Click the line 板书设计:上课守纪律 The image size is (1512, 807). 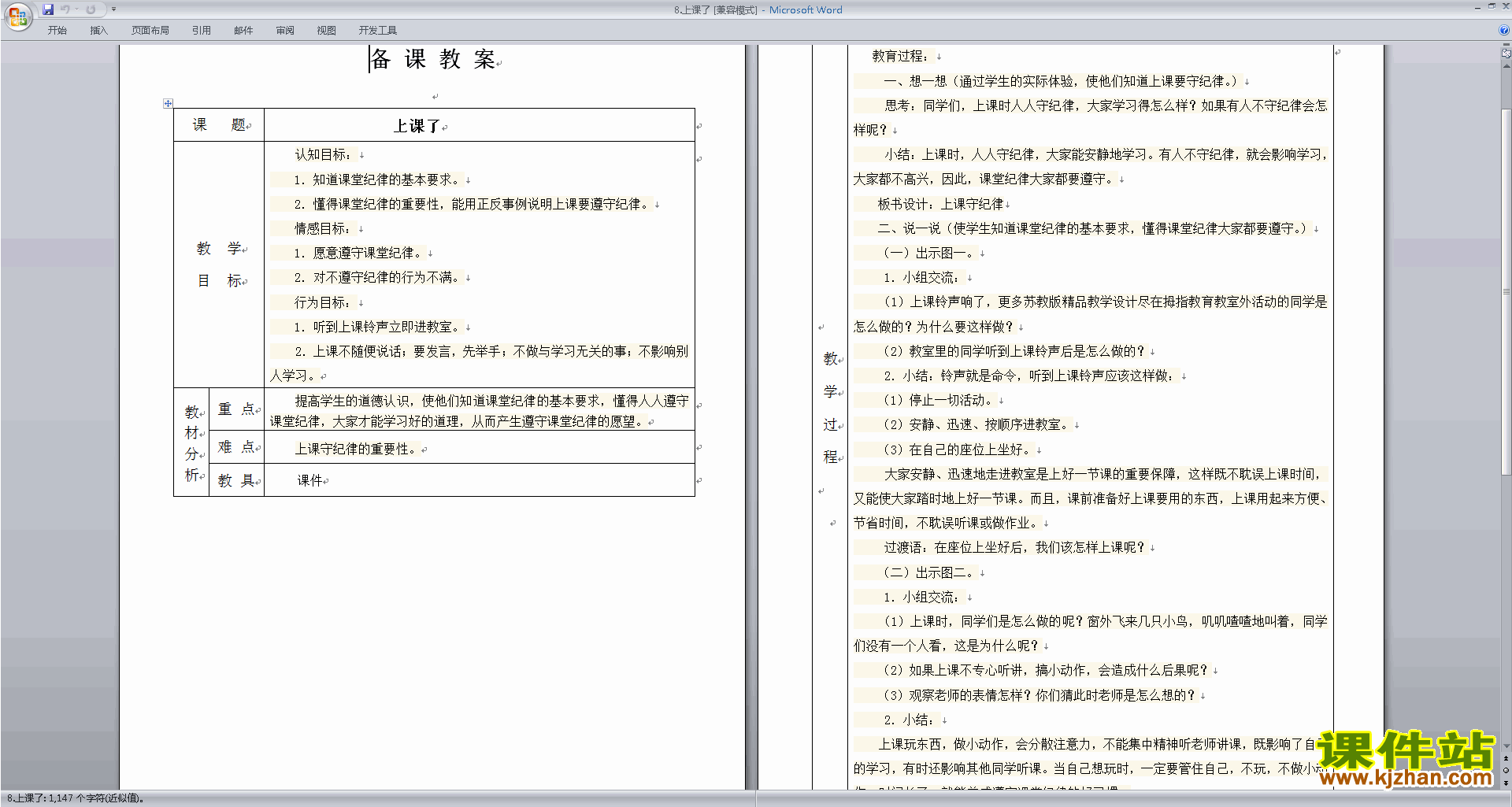[x=940, y=204]
